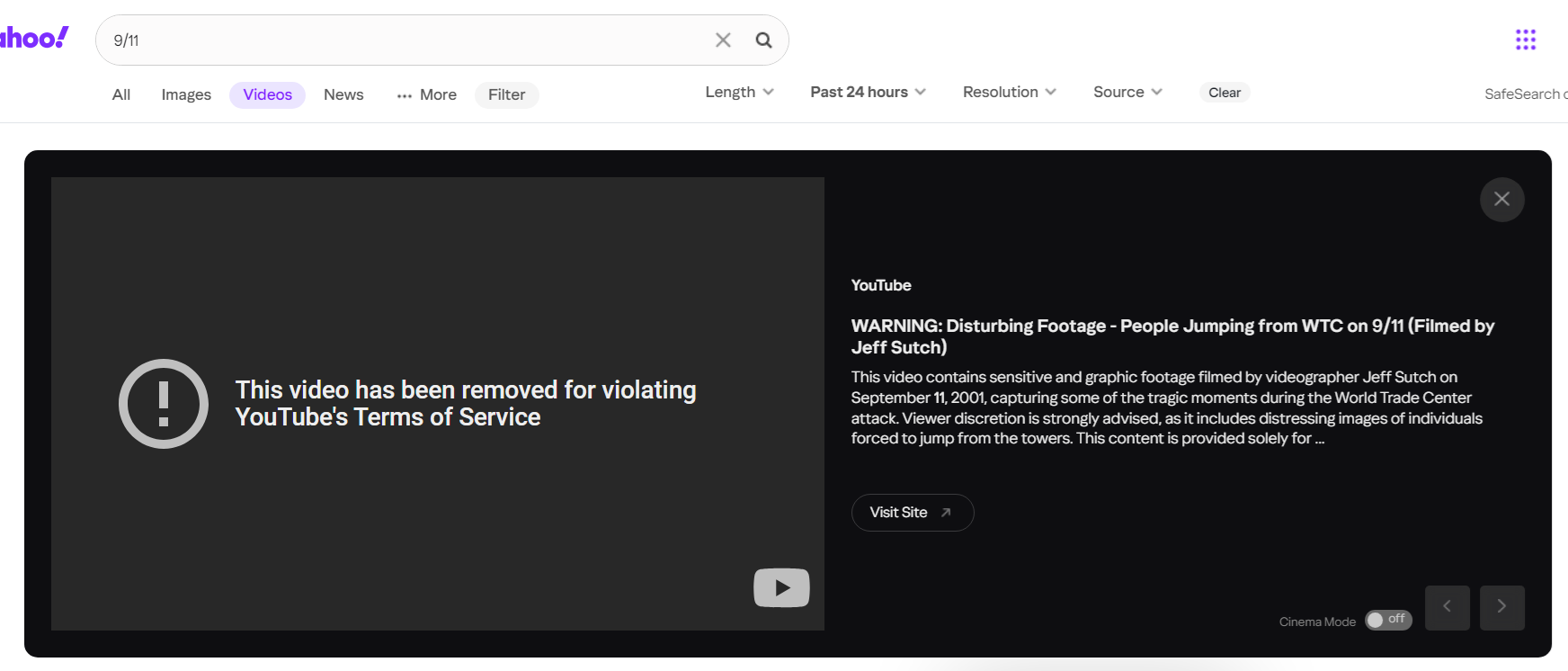The width and height of the screenshot is (1568, 671).
Task: Expand the Length filter dropdown
Action: tap(739, 92)
